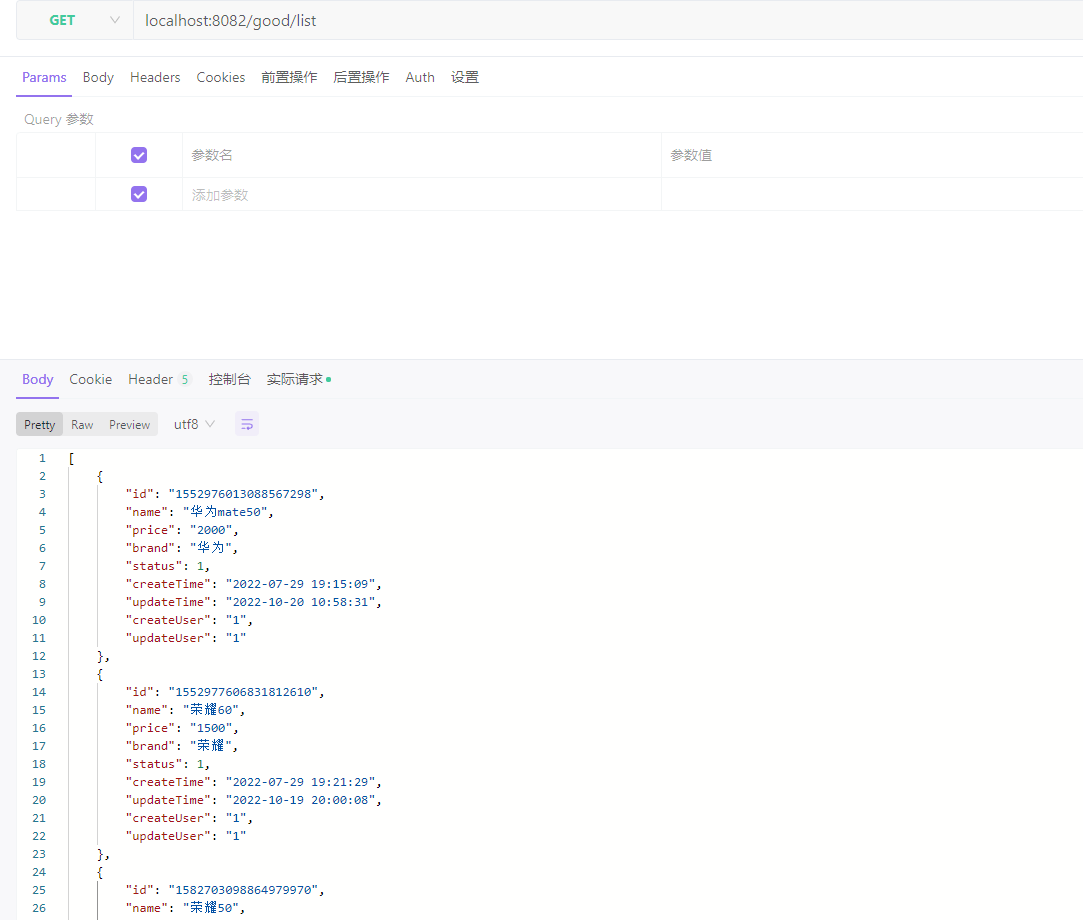Image resolution: width=1083 pixels, height=920 pixels.
Task: Switch to the 后置操作 tab
Action: click(361, 77)
